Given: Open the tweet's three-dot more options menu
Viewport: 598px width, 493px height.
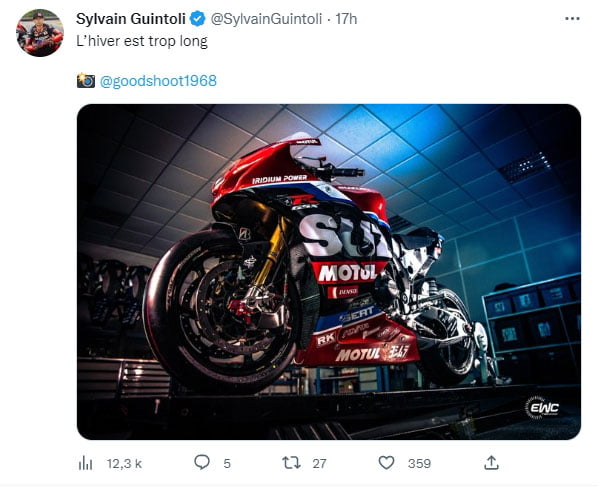Looking at the screenshot, I should pyautogui.click(x=572, y=18).
